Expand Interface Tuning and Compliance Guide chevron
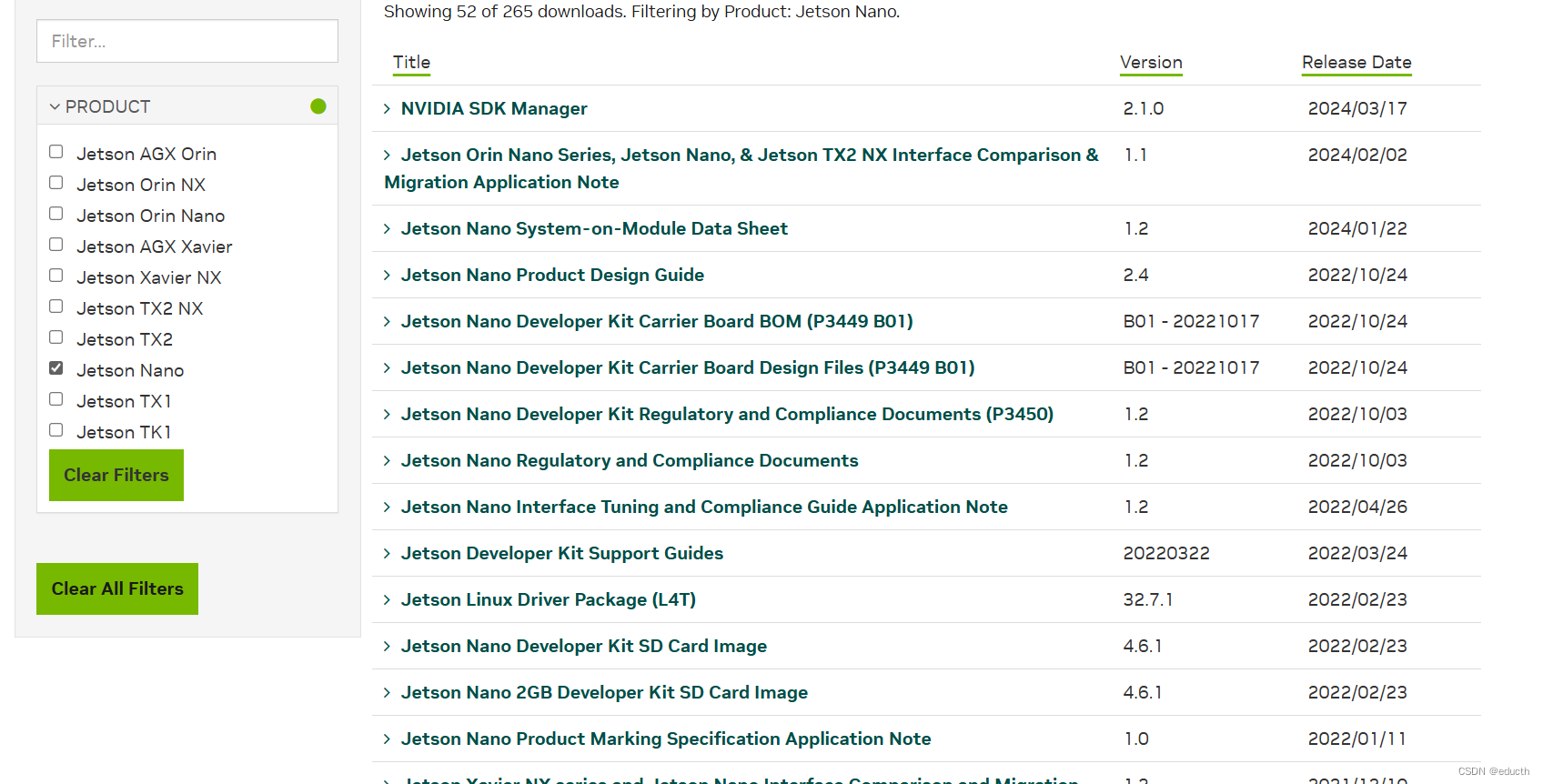1543x784 pixels. point(387,508)
